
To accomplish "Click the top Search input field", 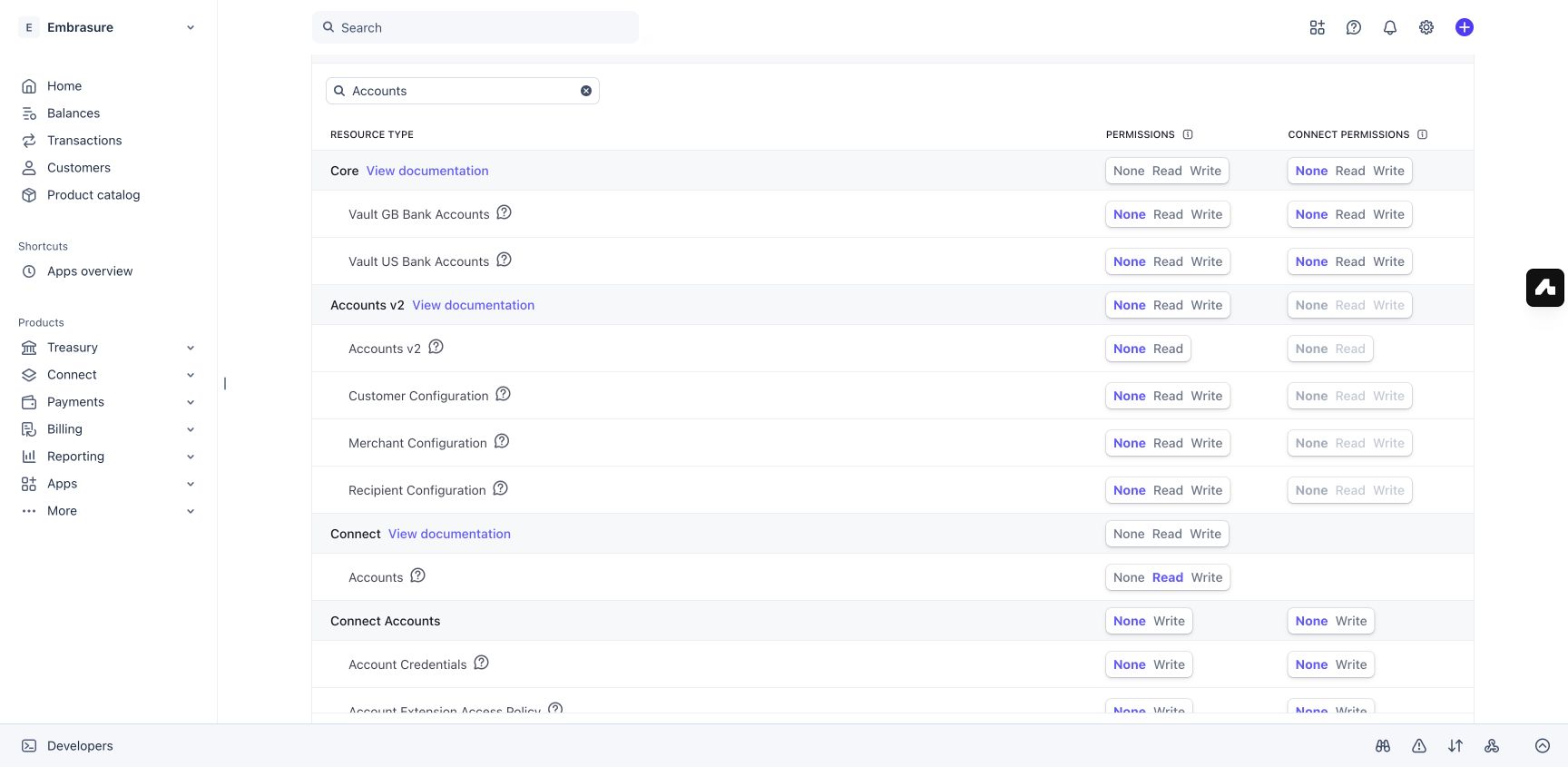I will click(475, 27).
